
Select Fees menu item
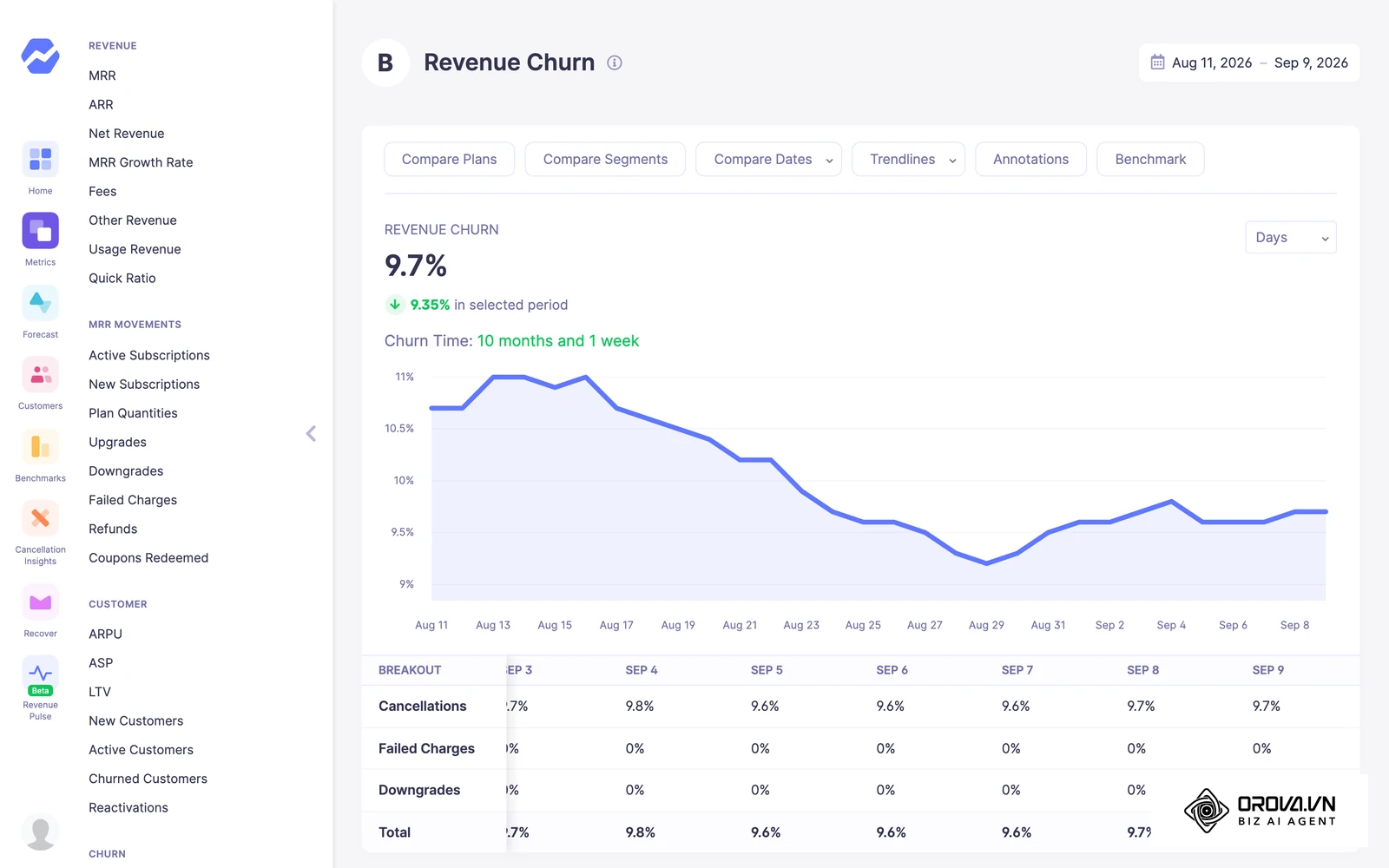click(102, 191)
